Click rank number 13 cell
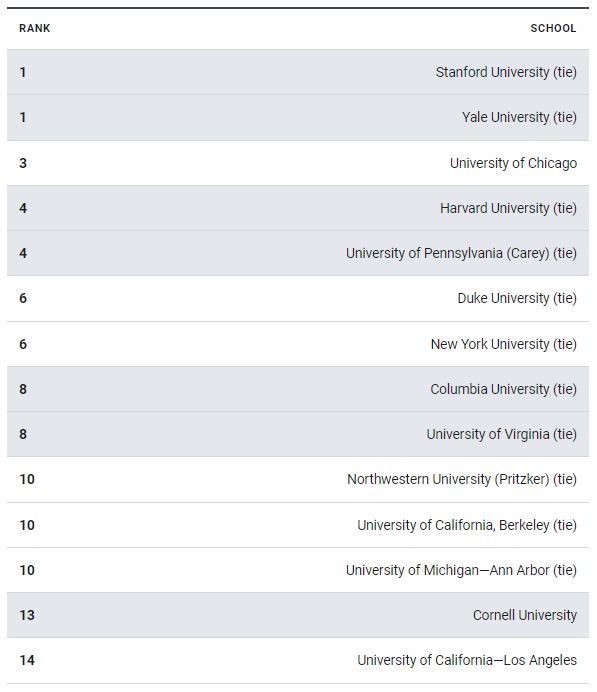The height and width of the screenshot is (692, 597). 27,615
